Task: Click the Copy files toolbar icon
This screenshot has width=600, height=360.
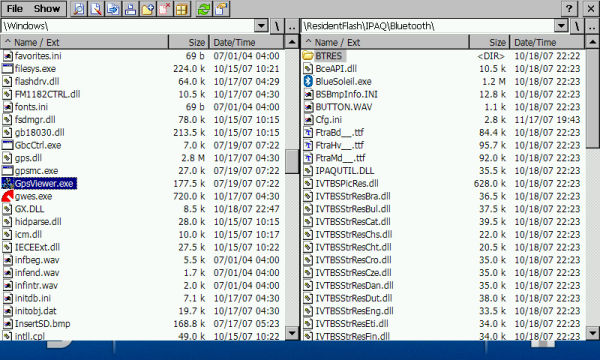Action: [x=113, y=9]
